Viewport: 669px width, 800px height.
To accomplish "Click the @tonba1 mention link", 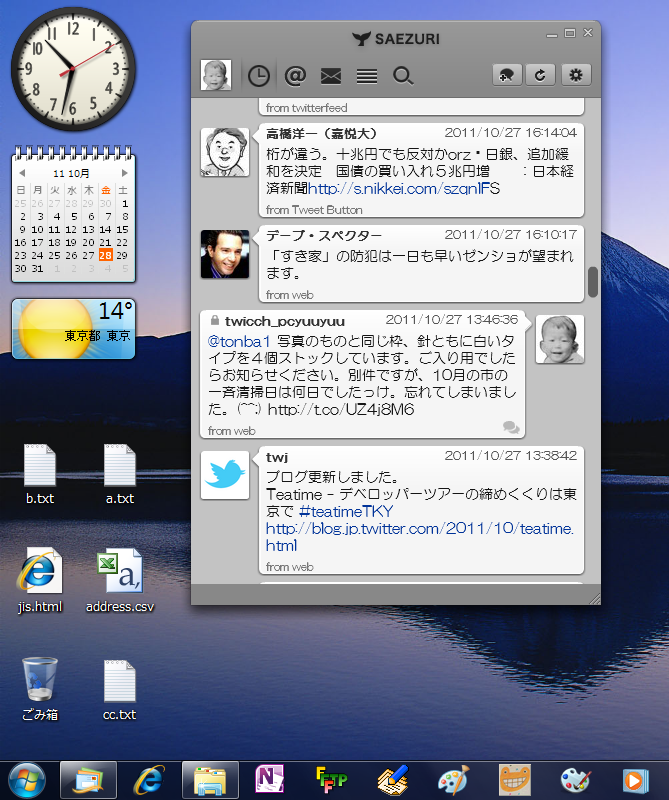I will coord(232,341).
